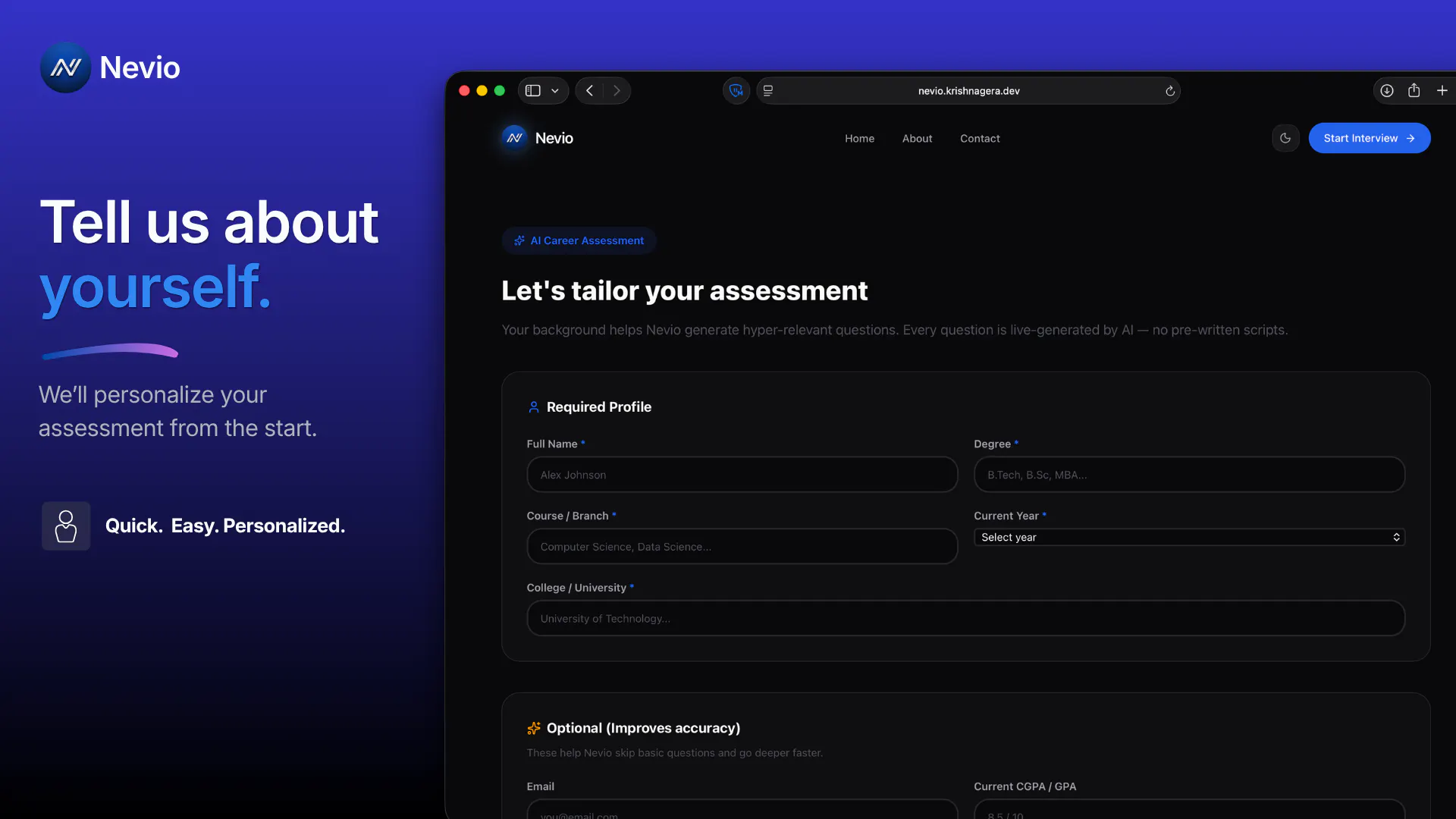This screenshot has height=819, width=1456.
Task: Click the Nevio logo in the site header
Action: [514, 138]
